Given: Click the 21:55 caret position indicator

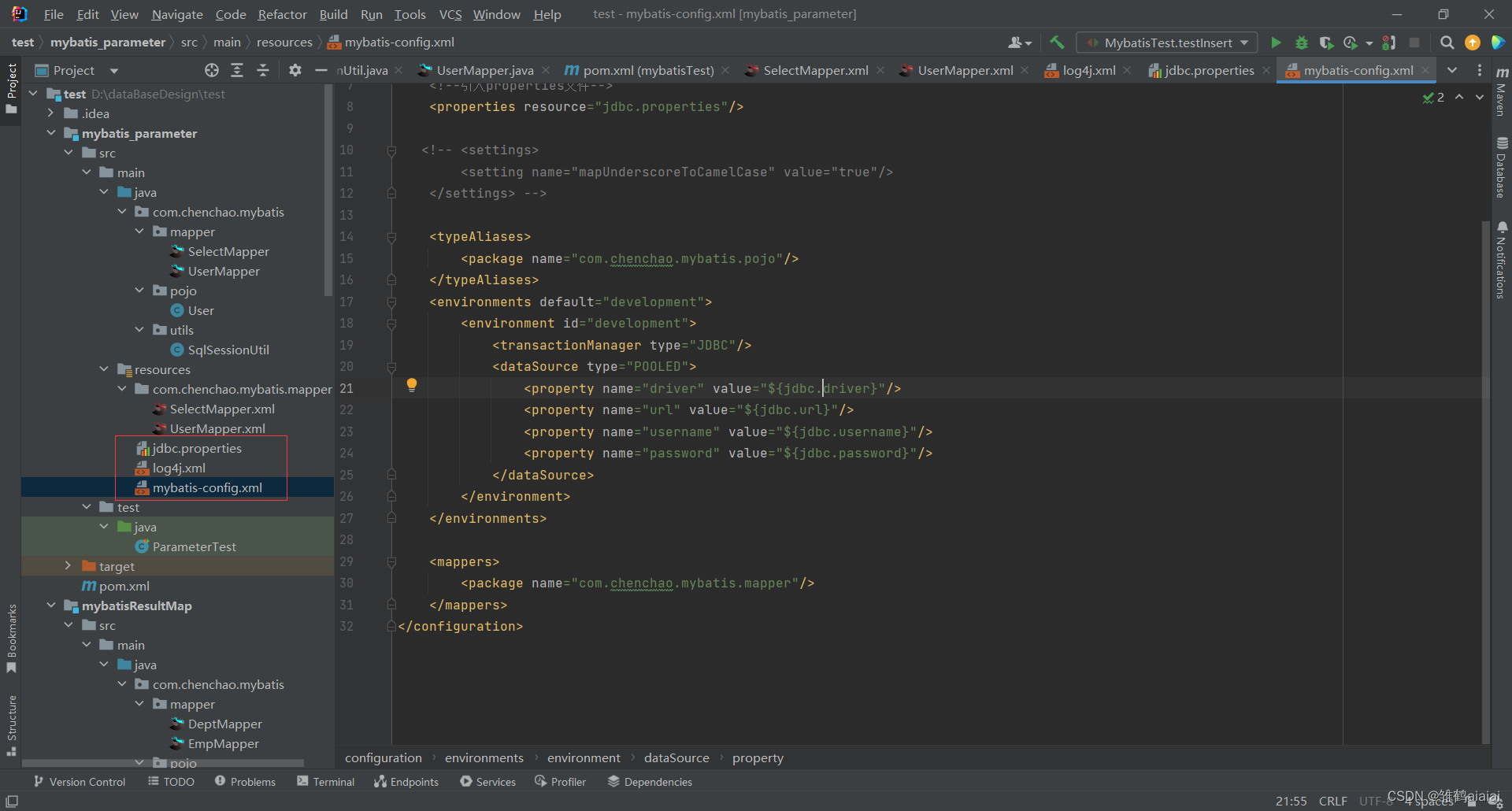Looking at the screenshot, I should pyautogui.click(x=1291, y=801).
